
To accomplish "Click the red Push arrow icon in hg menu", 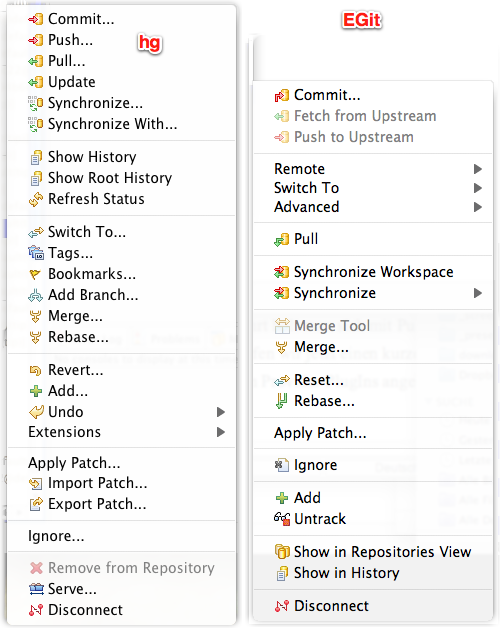I will (36, 40).
